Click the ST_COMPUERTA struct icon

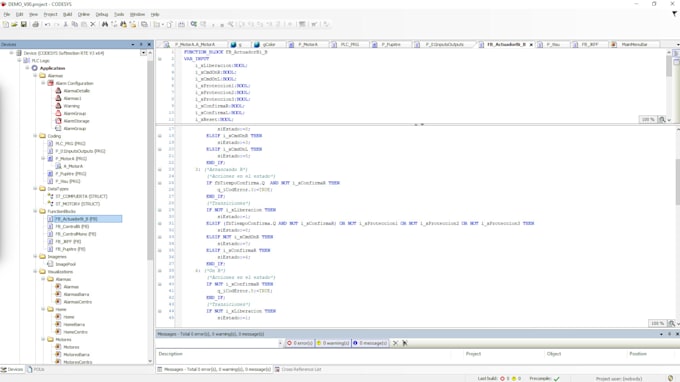pos(50,196)
